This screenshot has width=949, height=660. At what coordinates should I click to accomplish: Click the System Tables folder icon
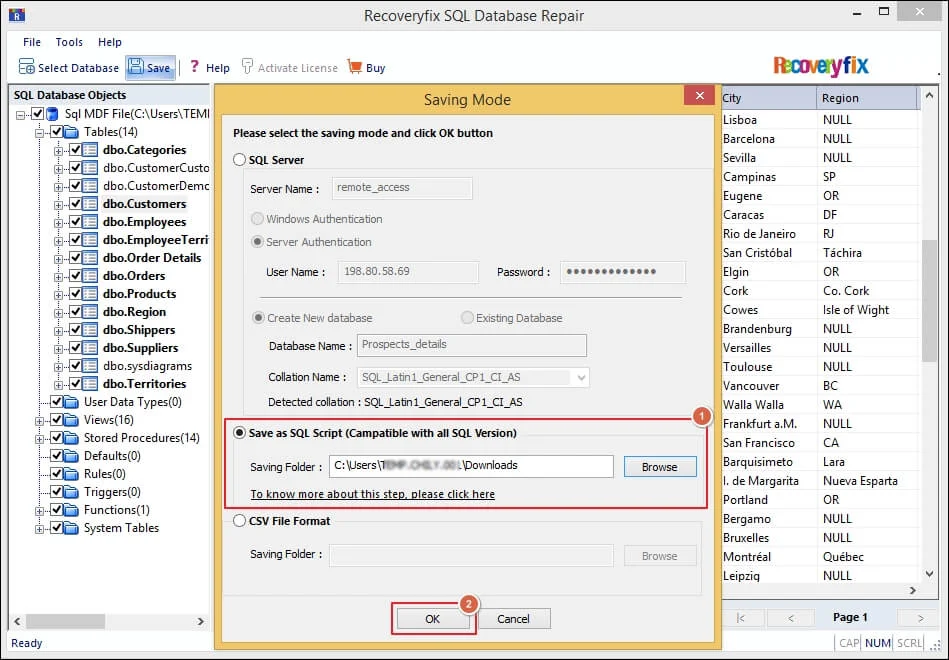pyautogui.click(x=71, y=528)
